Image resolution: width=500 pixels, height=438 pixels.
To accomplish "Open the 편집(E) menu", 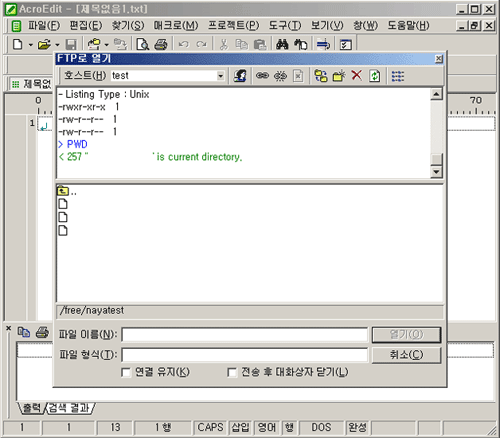I will coord(86,25).
